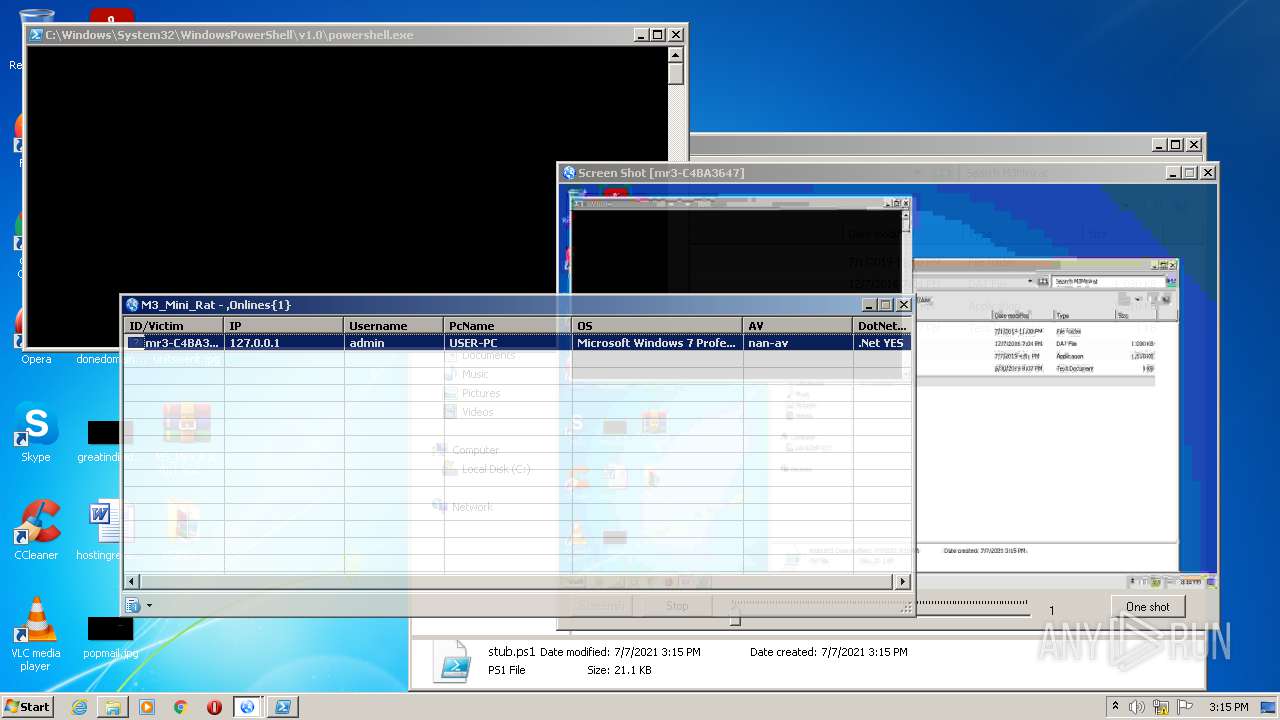Click the PowerShell scrollbar up arrow
Image resolution: width=1280 pixels, height=720 pixels.
tap(676, 55)
